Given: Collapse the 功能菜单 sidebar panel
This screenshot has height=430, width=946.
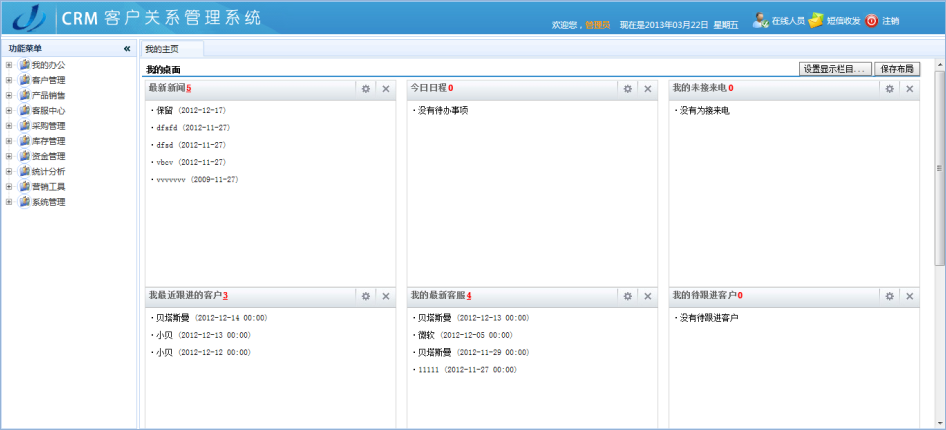Looking at the screenshot, I should [x=127, y=48].
